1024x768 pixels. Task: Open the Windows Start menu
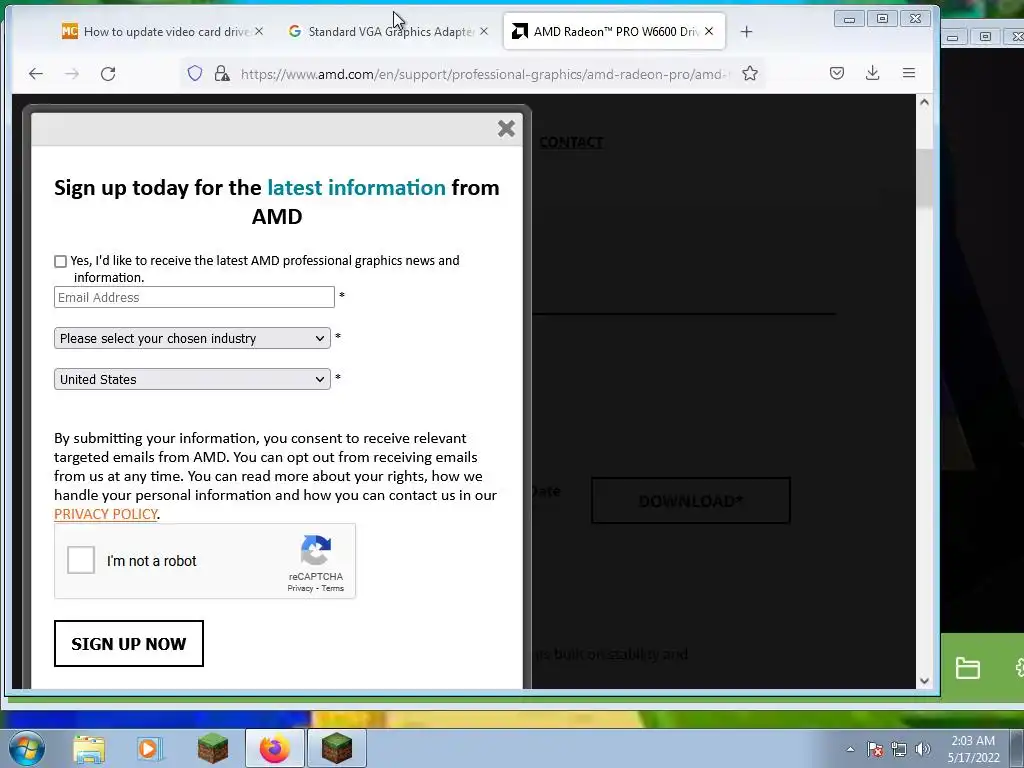click(x=27, y=748)
